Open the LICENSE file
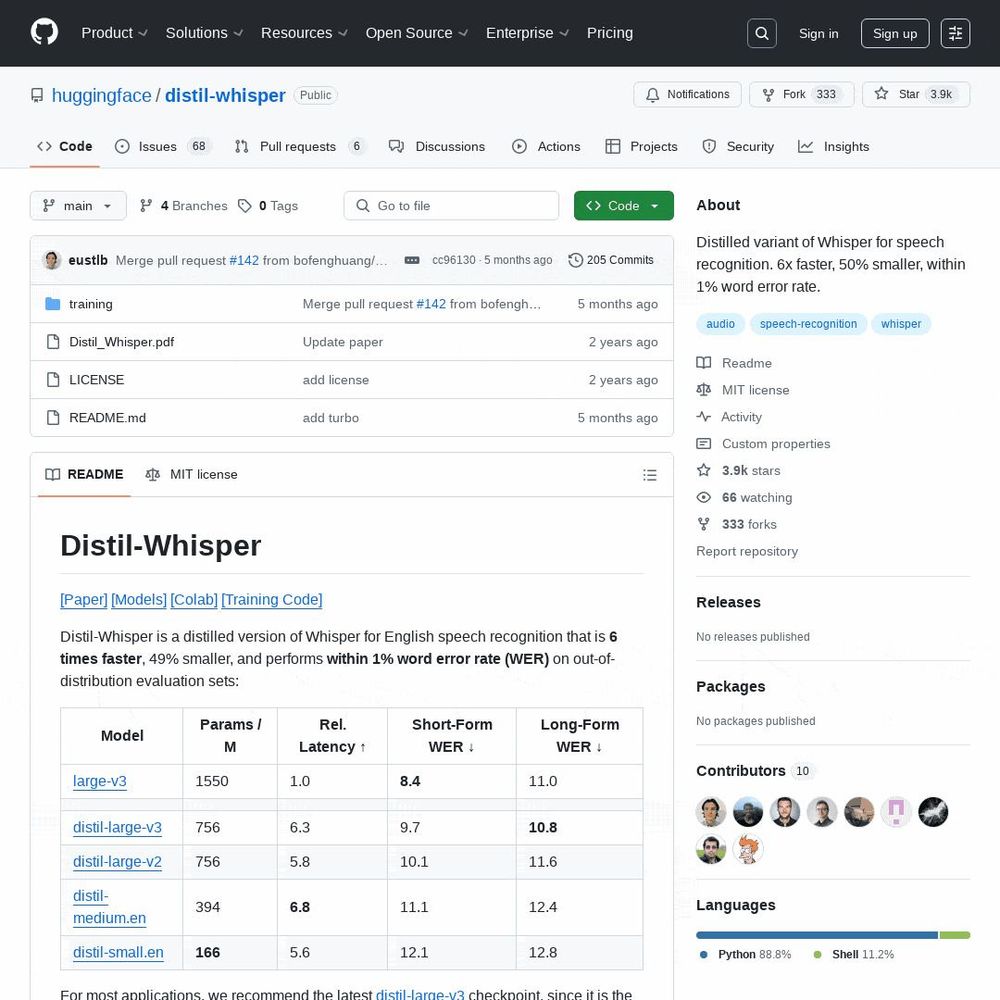This screenshot has width=1000, height=1000. pos(96,379)
